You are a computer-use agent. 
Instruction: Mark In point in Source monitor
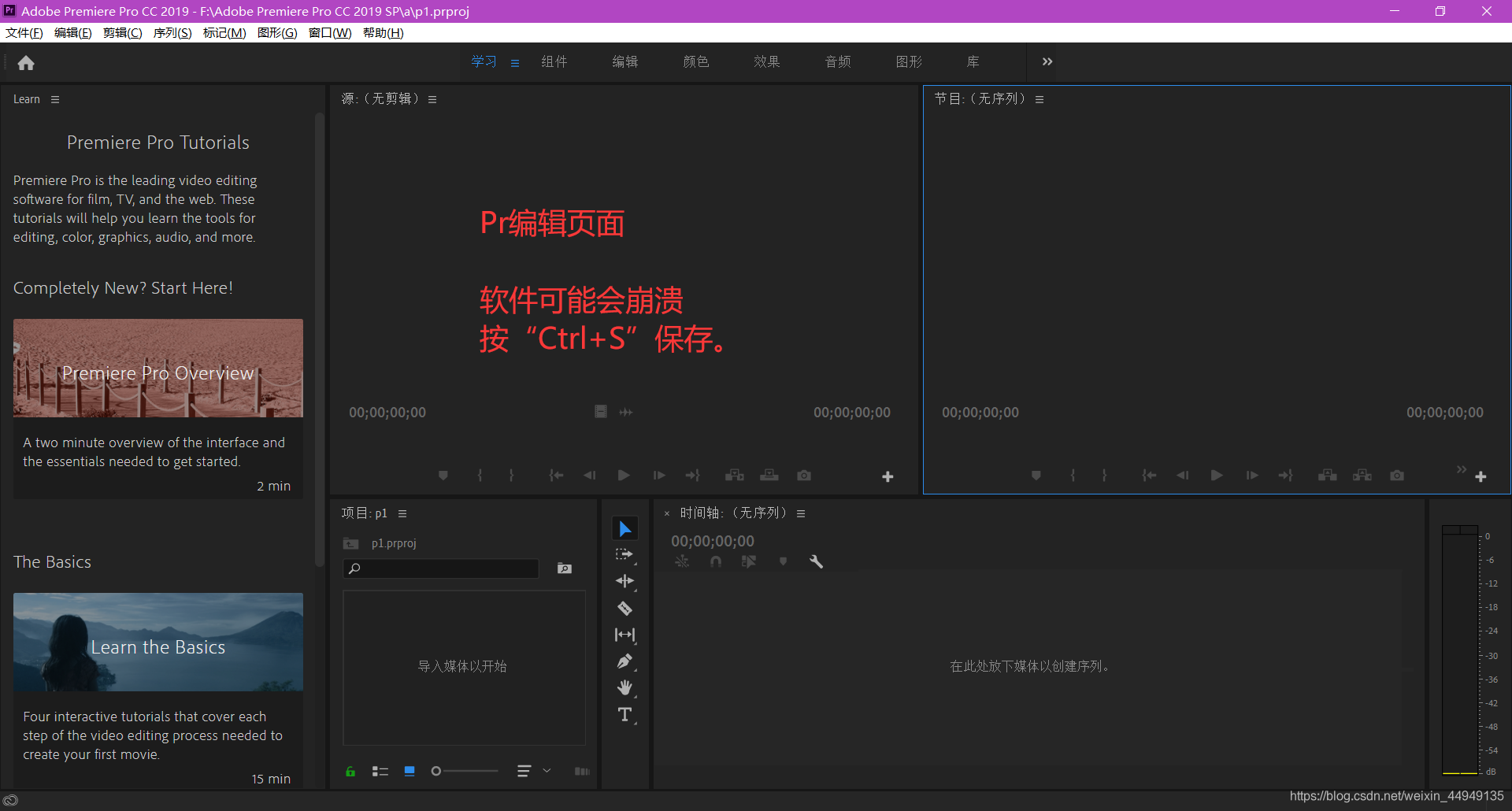coord(480,476)
